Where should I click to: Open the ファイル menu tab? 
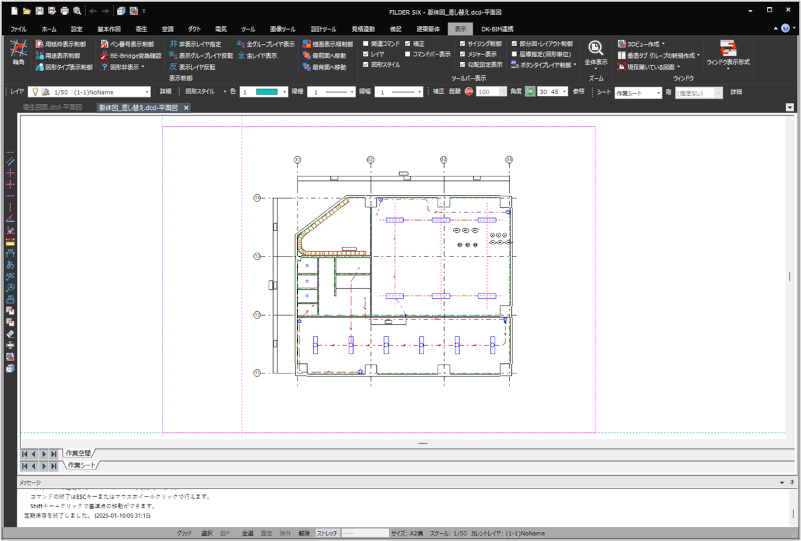click(18, 30)
